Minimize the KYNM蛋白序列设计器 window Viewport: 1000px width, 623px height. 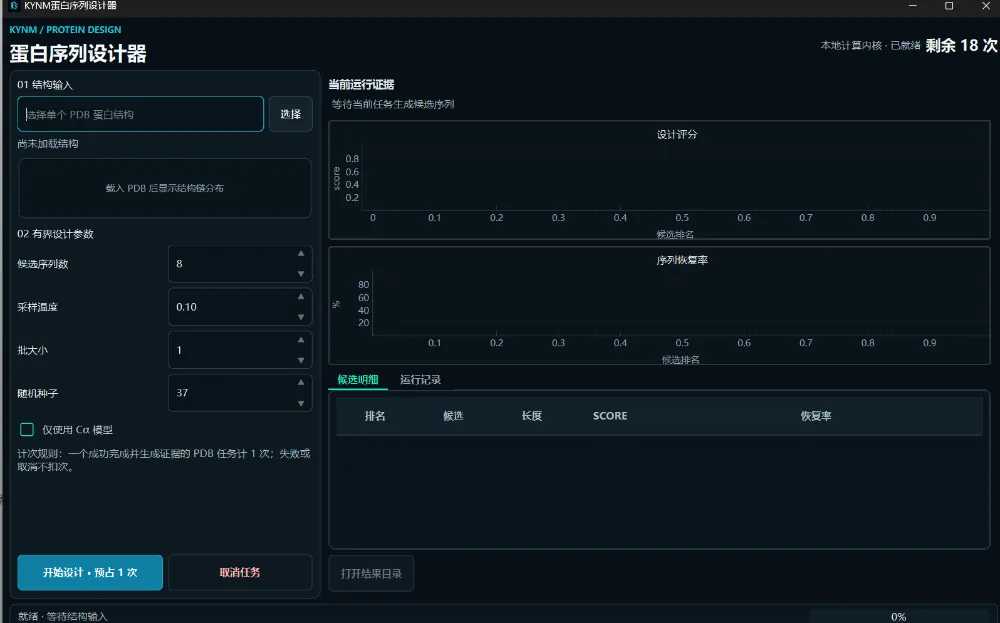click(913, 6)
